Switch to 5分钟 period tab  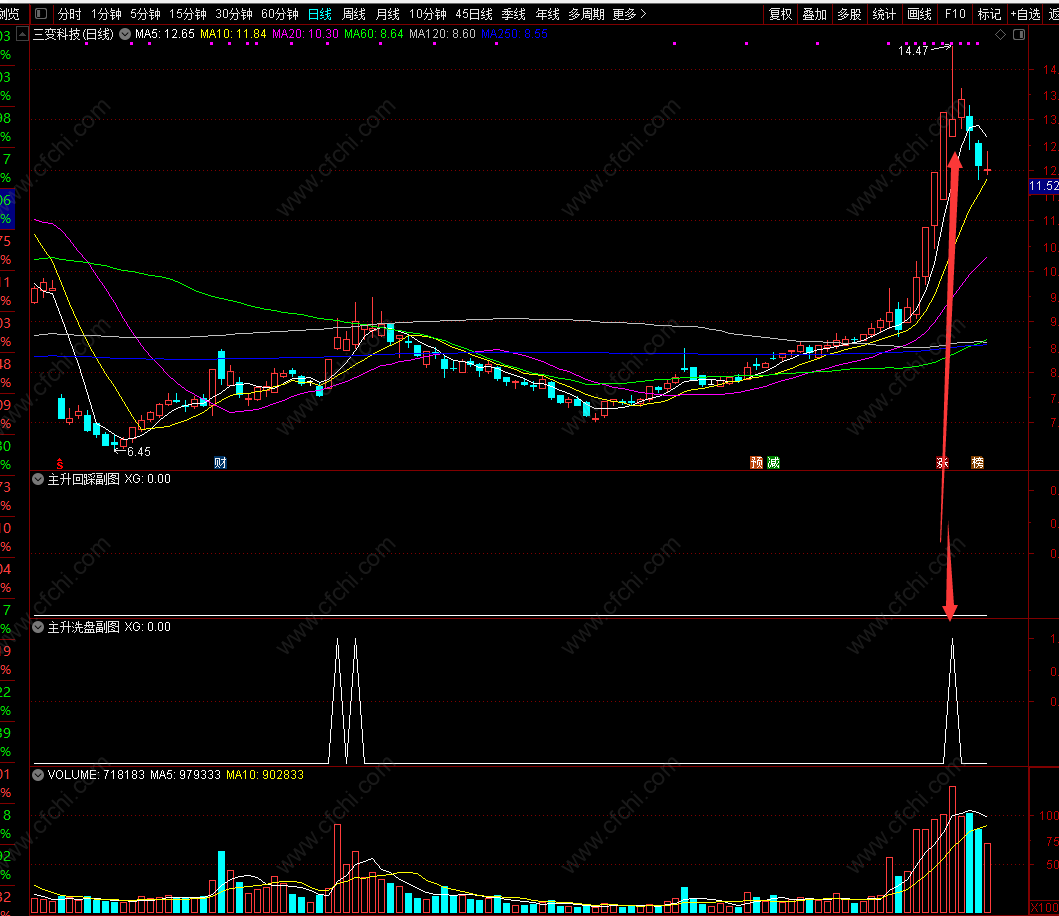click(145, 14)
